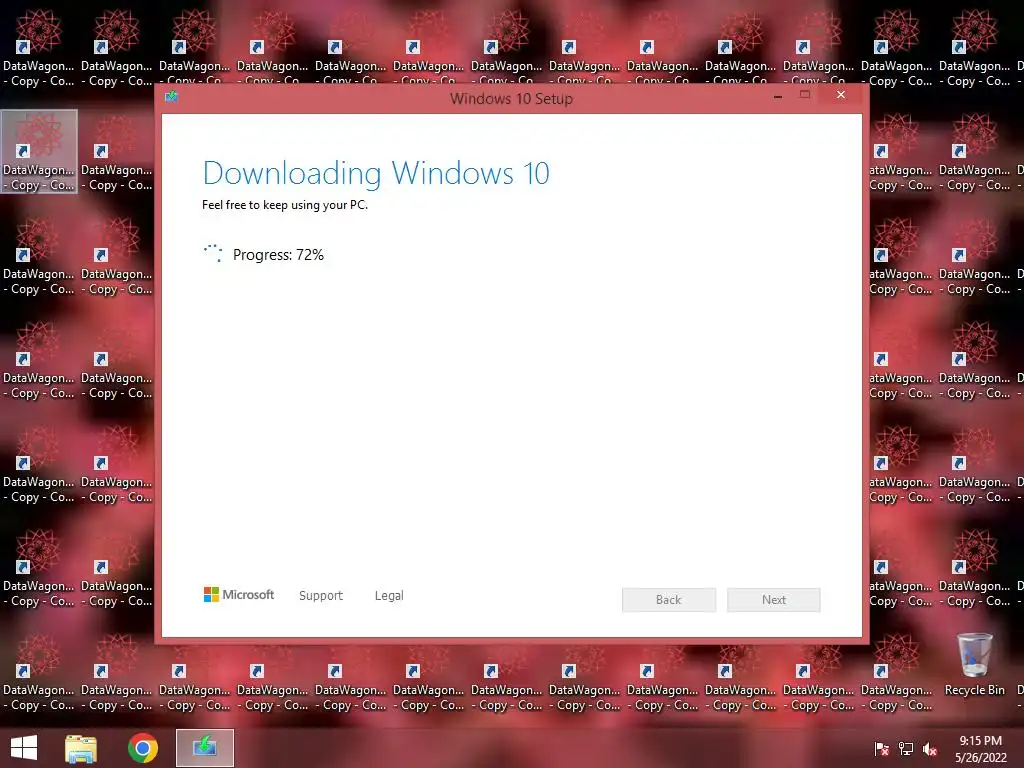Click the Progress: 72% text
Image resolution: width=1024 pixels, height=768 pixels.
[x=278, y=255]
